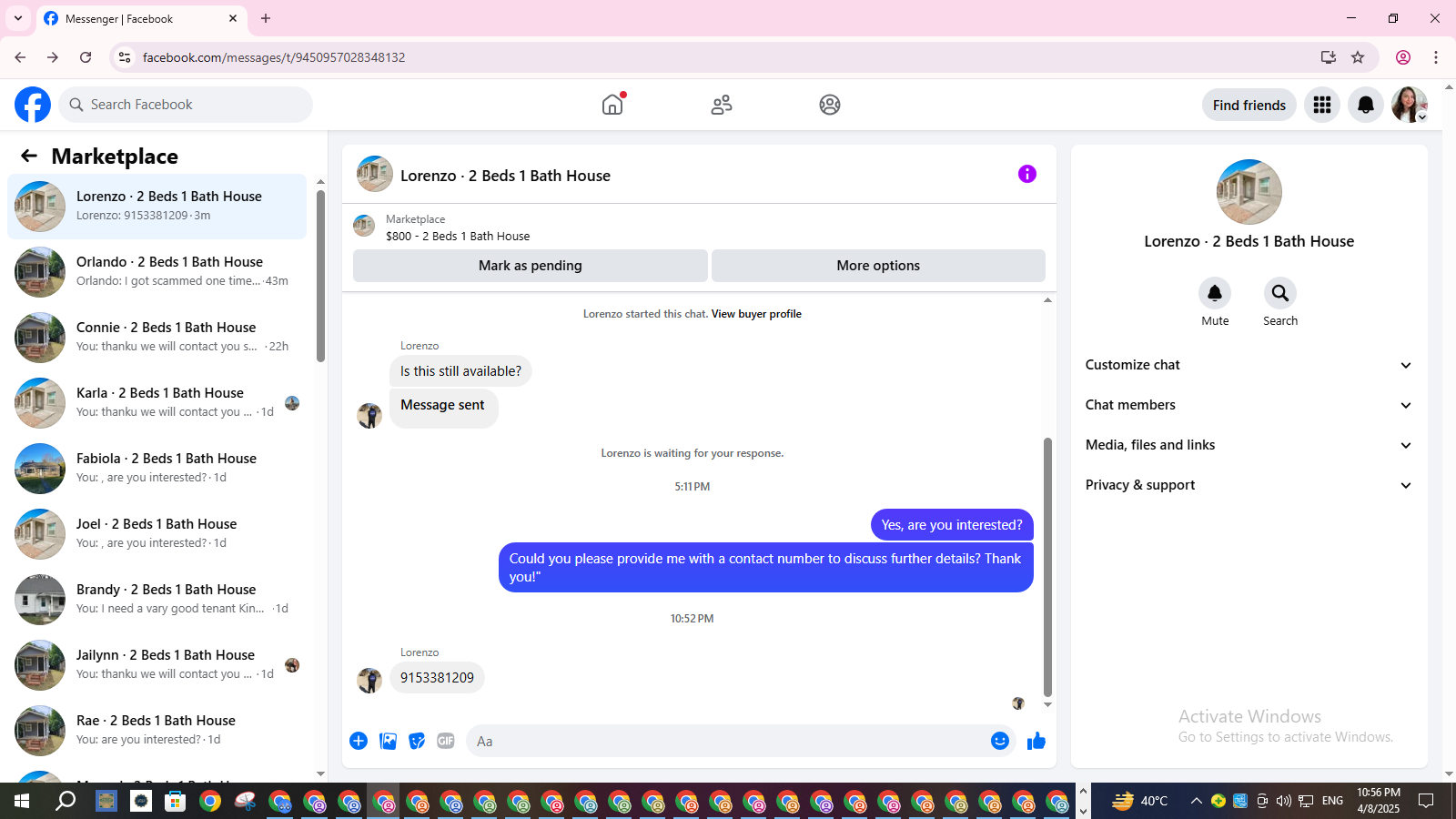The height and width of the screenshot is (819, 1456).
Task: Open Rae · 2 Beds 1 Bath House chat
Action: point(157,731)
